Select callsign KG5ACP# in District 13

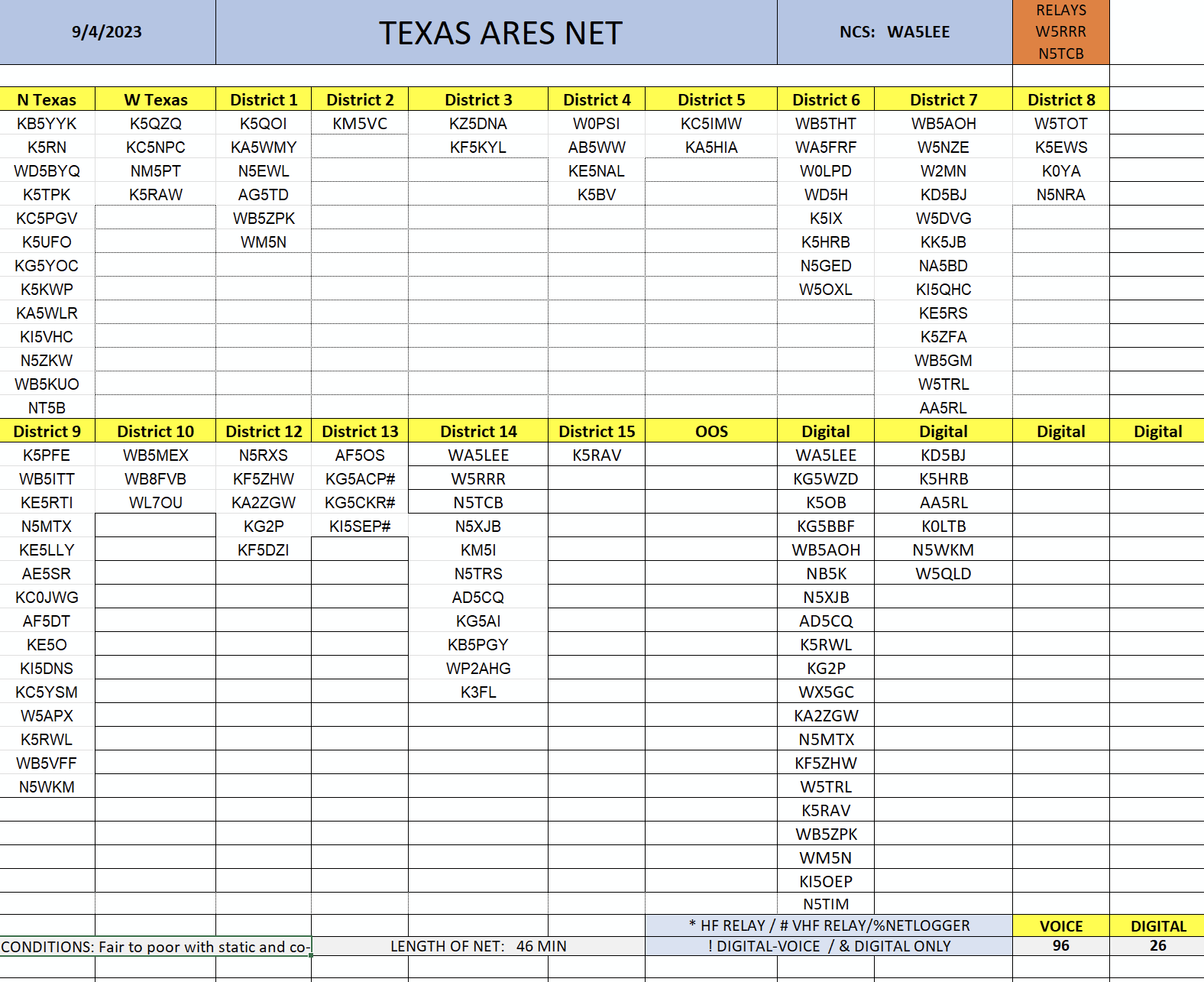click(x=360, y=478)
